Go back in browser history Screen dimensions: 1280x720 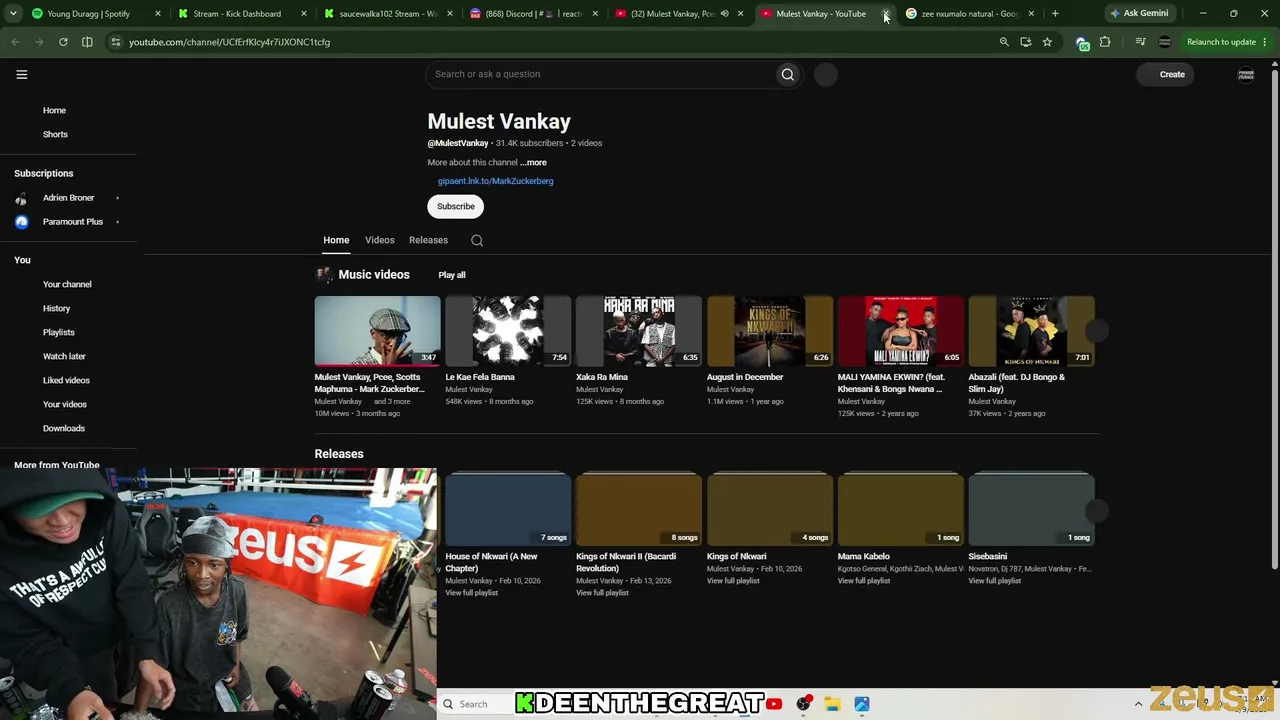(x=15, y=42)
